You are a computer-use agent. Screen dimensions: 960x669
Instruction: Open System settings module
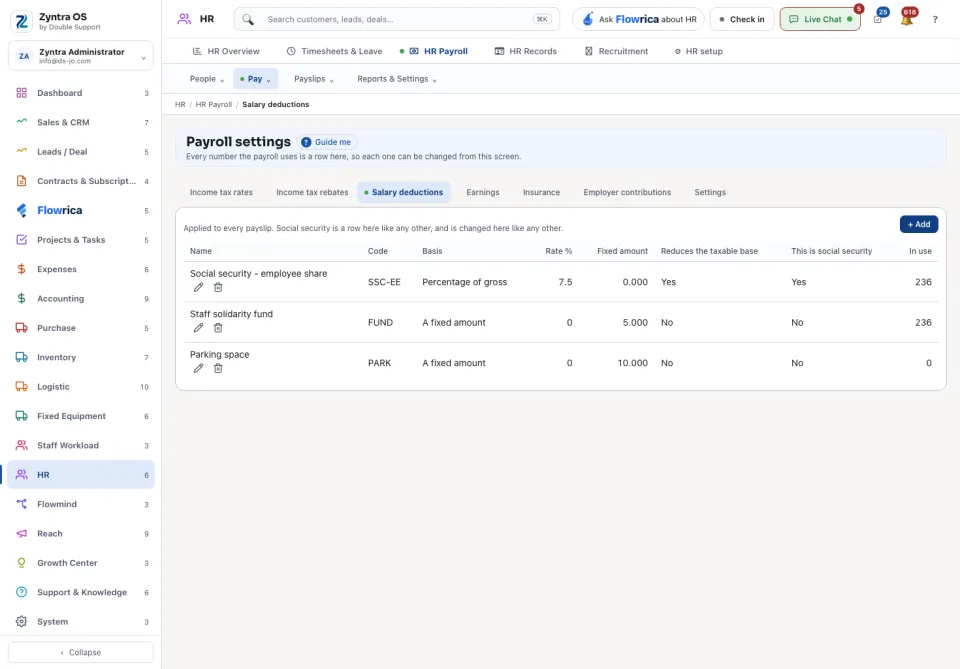coord(81,622)
